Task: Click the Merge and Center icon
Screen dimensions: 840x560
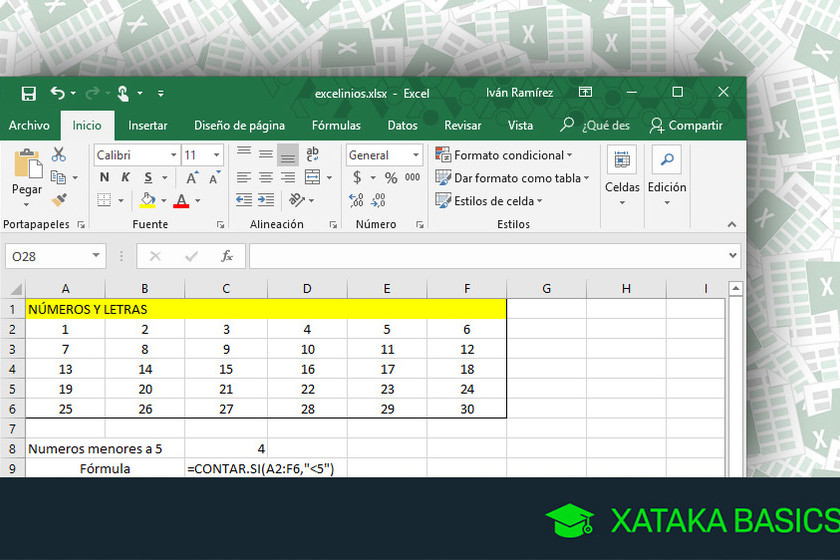Action: point(312,177)
